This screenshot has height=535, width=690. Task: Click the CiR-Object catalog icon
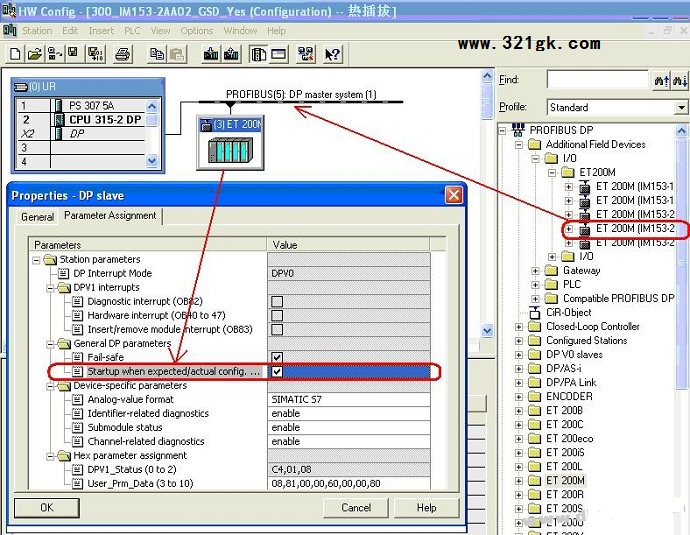(535, 313)
